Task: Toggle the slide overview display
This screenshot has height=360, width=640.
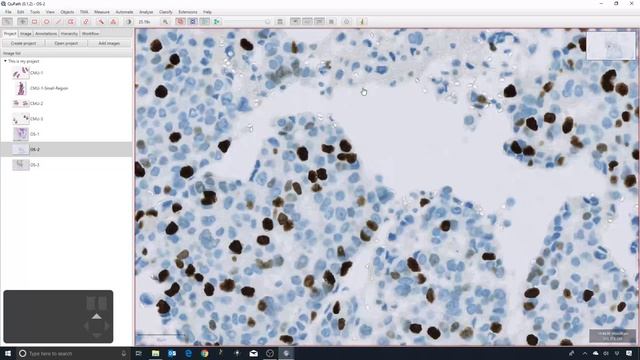Action: tap(295, 21)
